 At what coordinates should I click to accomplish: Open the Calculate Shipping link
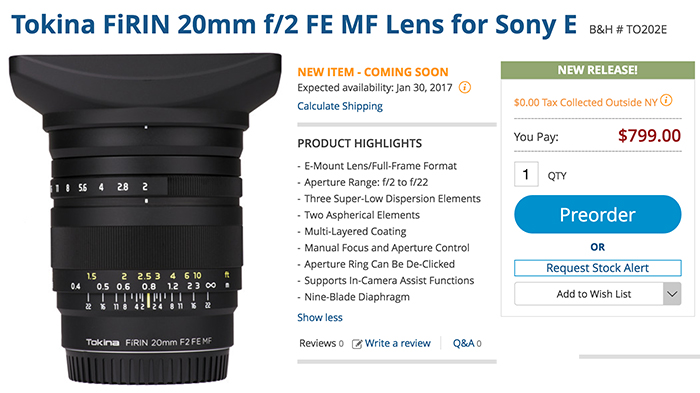[x=340, y=106]
